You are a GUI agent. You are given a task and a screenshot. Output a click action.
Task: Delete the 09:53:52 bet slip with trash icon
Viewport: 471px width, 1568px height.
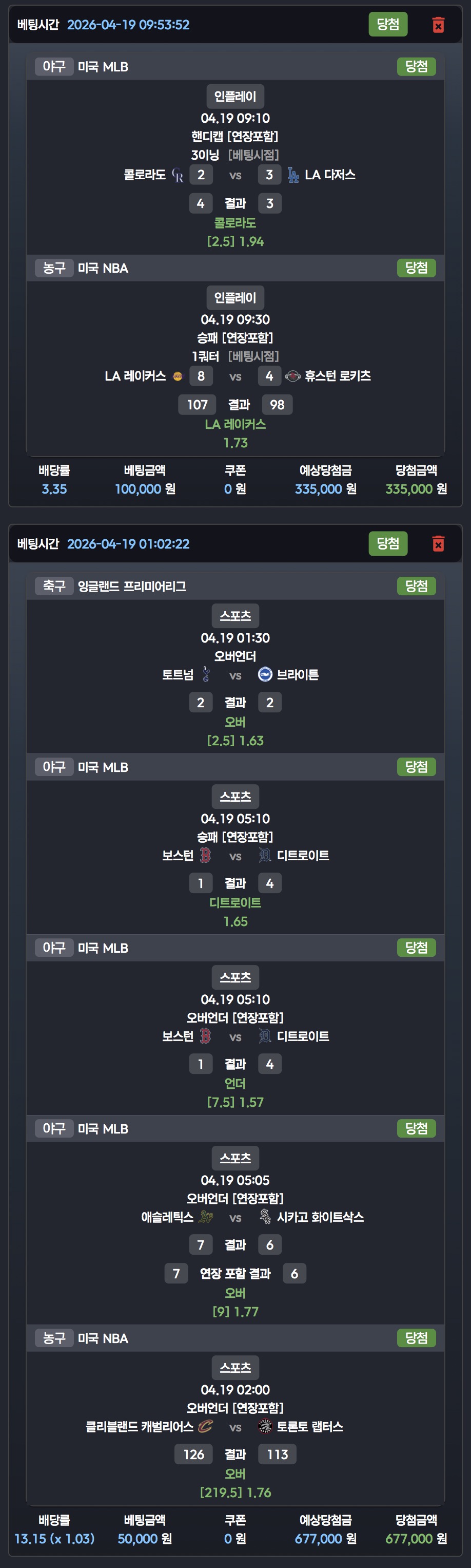(x=438, y=25)
